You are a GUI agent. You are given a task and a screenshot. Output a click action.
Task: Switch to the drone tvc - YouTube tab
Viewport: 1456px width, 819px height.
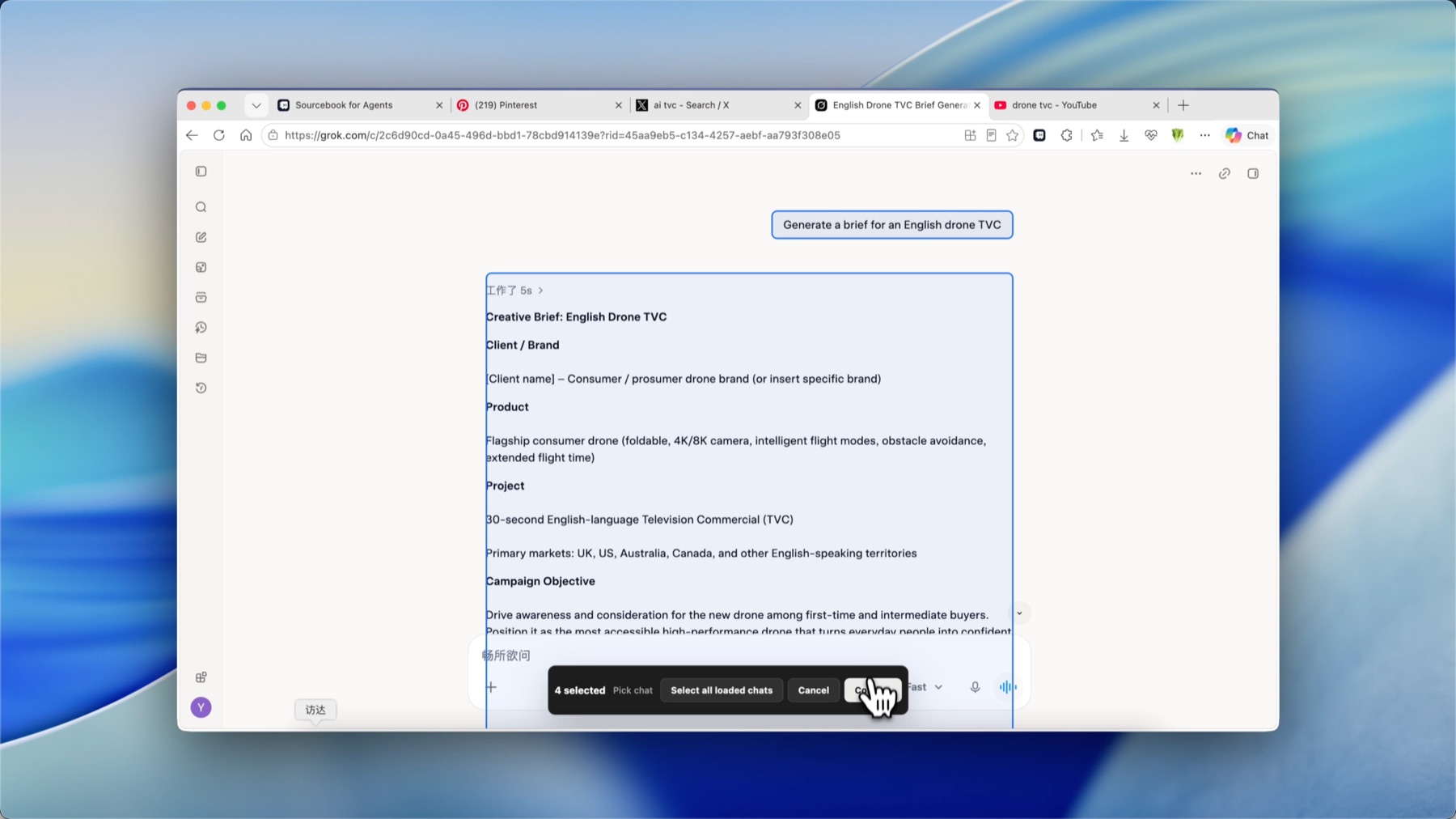click(x=1077, y=105)
